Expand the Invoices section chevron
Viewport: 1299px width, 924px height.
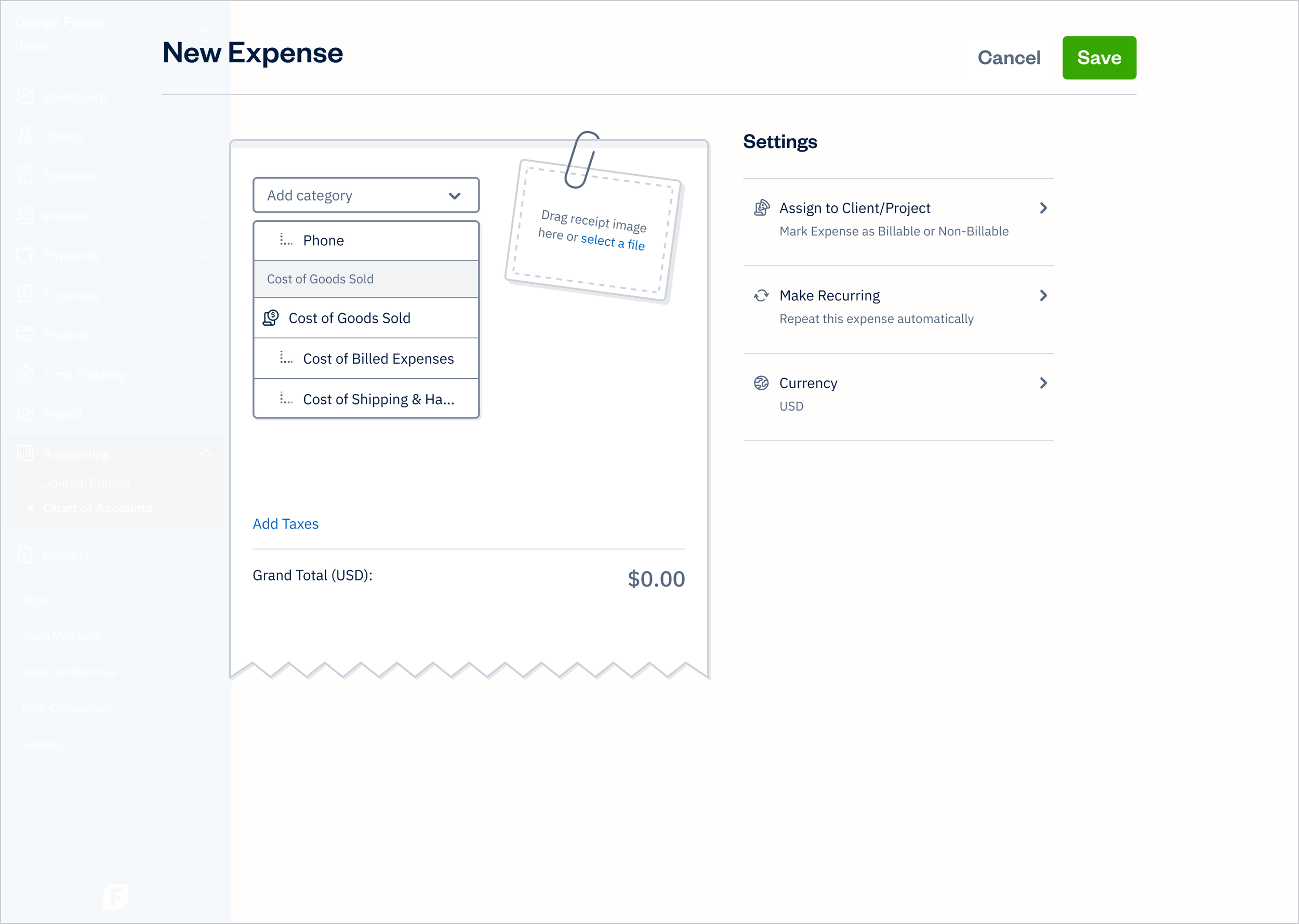click(x=206, y=215)
